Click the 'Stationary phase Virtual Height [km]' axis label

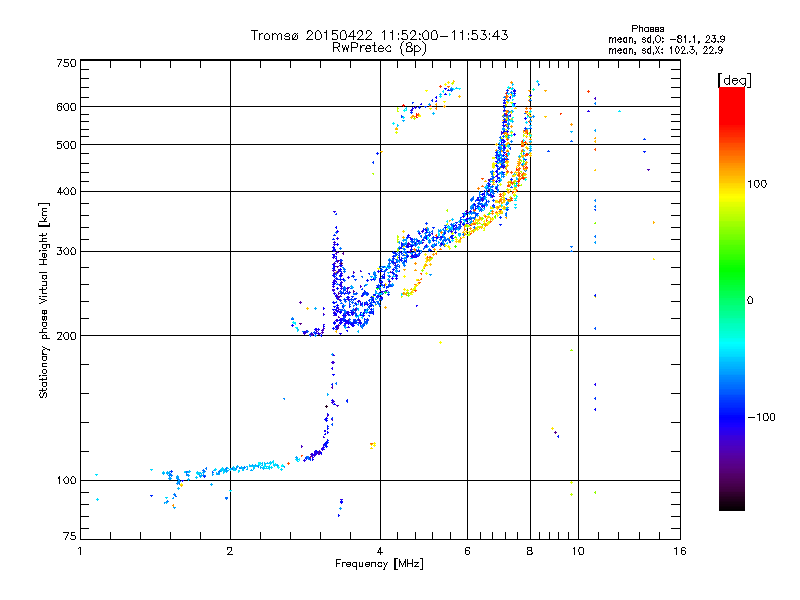44,300
